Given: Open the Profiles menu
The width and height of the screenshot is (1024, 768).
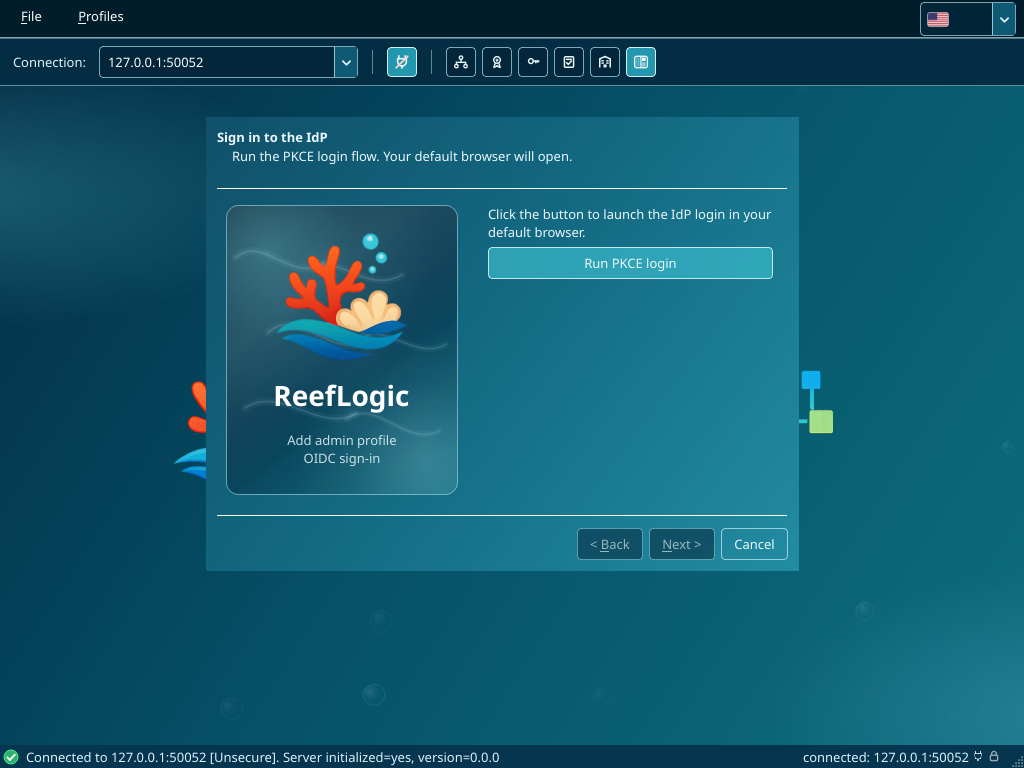Looking at the screenshot, I should [101, 17].
